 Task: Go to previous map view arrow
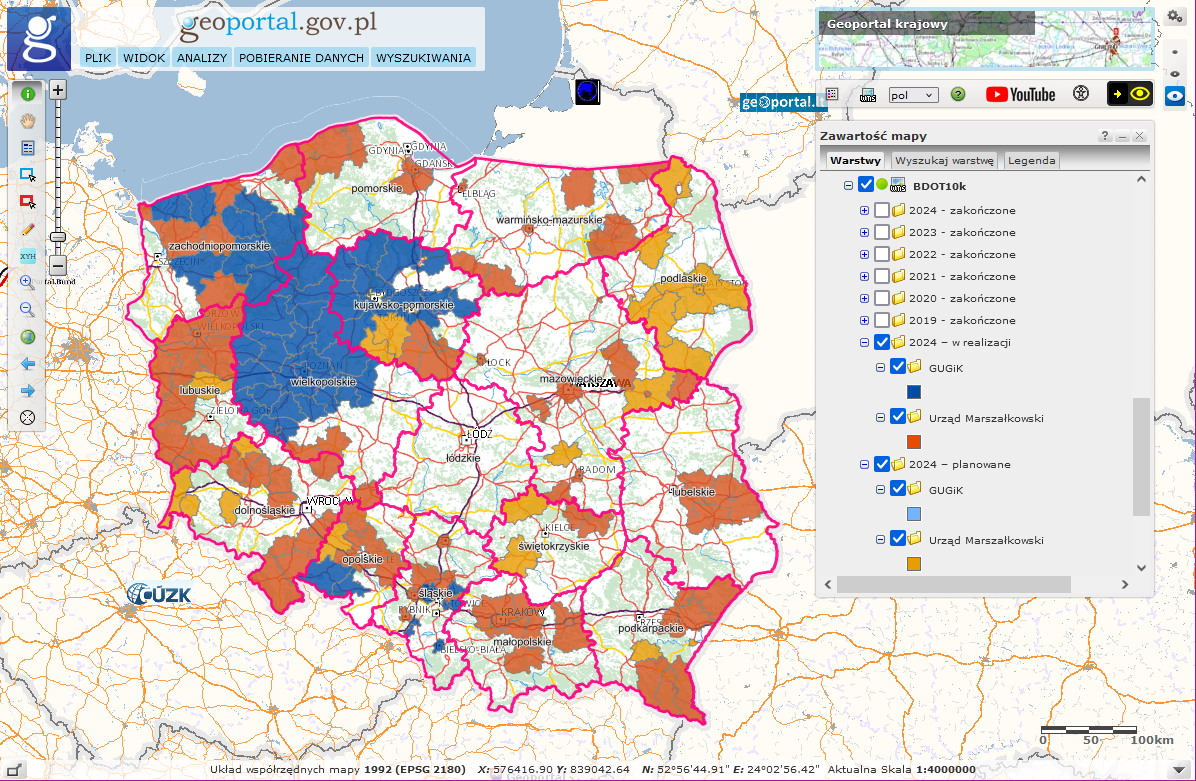[x=28, y=364]
